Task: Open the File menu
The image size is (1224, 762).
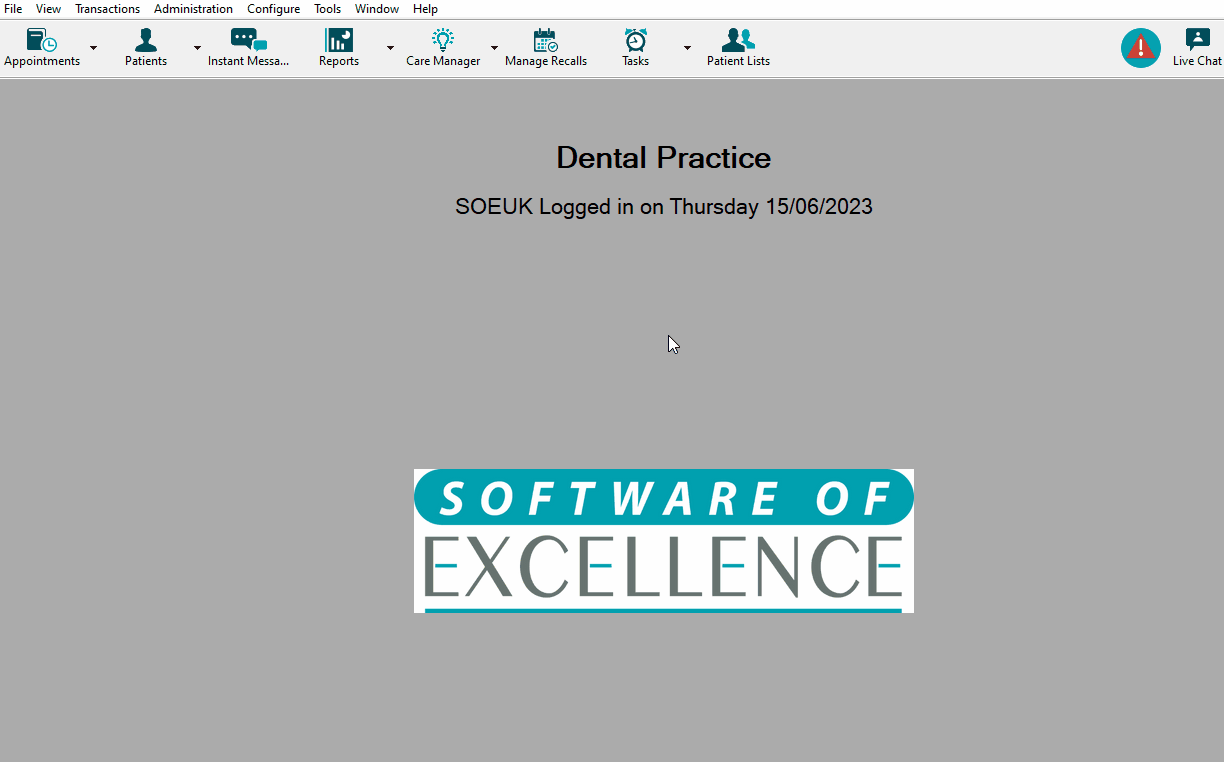Action: 13,9
